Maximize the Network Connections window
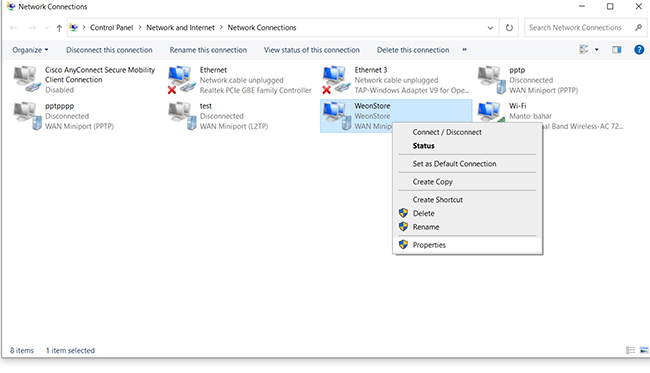Image resolution: width=650 pixels, height=373 pixels. 610,6
